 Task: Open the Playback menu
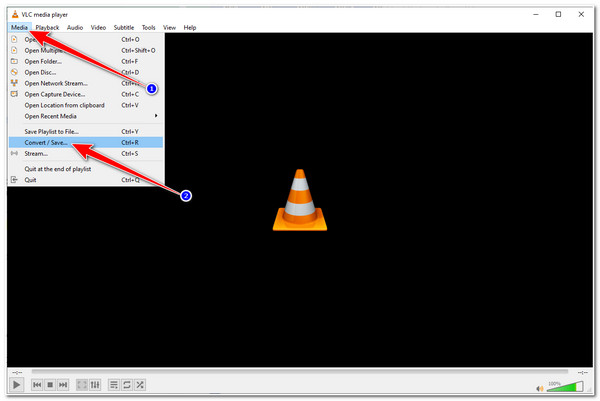[47, 28]
